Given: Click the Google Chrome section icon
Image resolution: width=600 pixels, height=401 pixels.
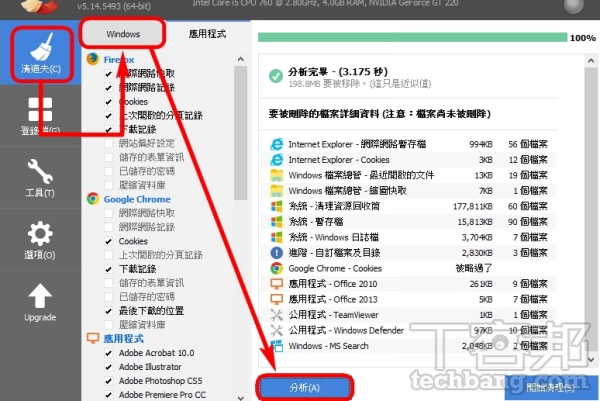Looking at the screenshot, I should point(93,199).
